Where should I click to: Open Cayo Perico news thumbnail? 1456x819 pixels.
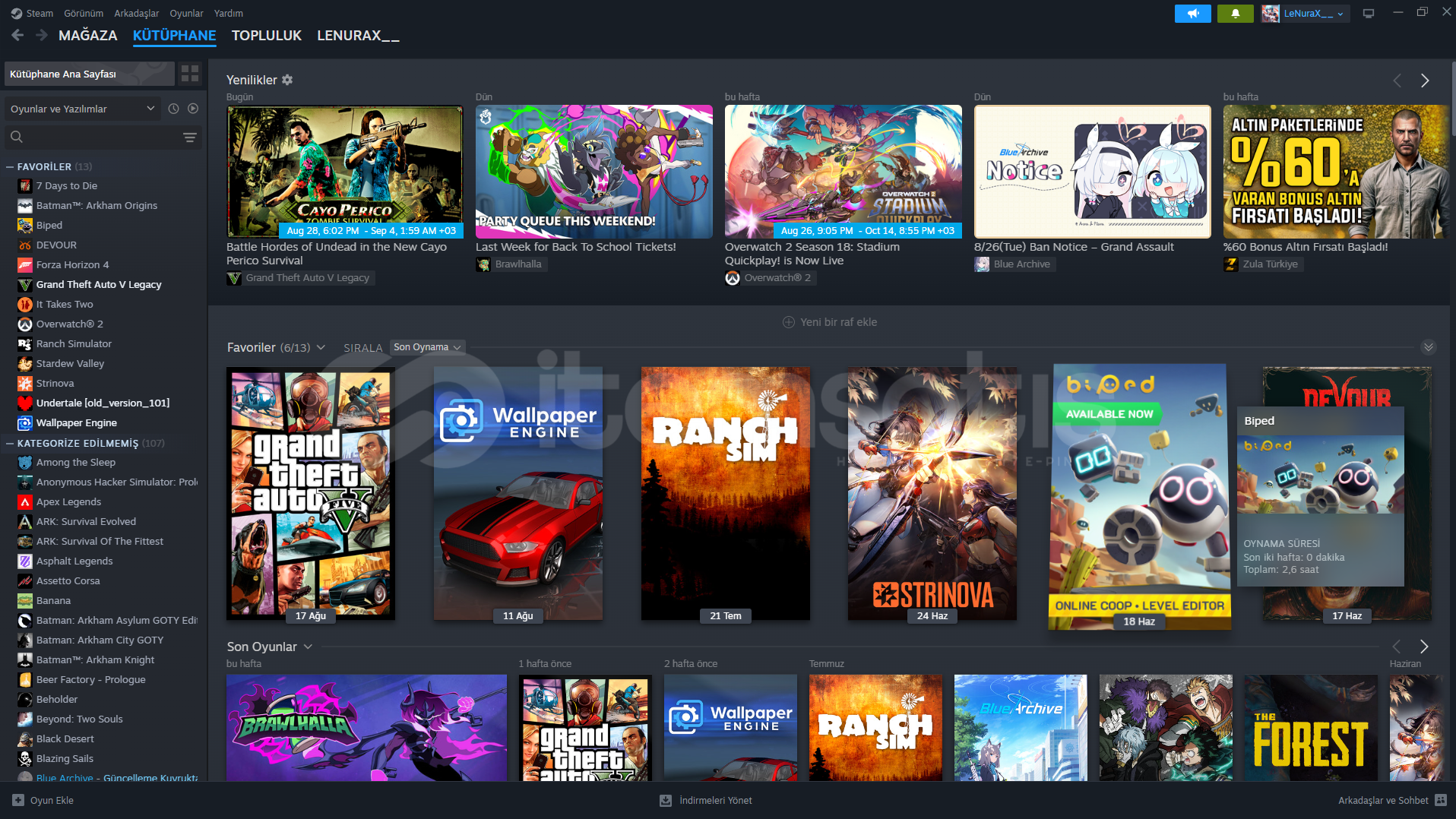click(x=345, y=172)
